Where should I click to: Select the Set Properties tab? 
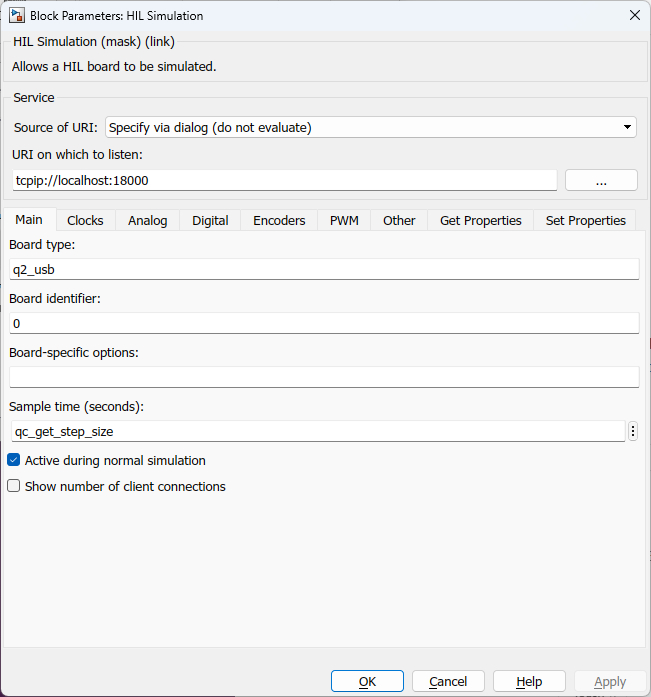tap(585, 220)
